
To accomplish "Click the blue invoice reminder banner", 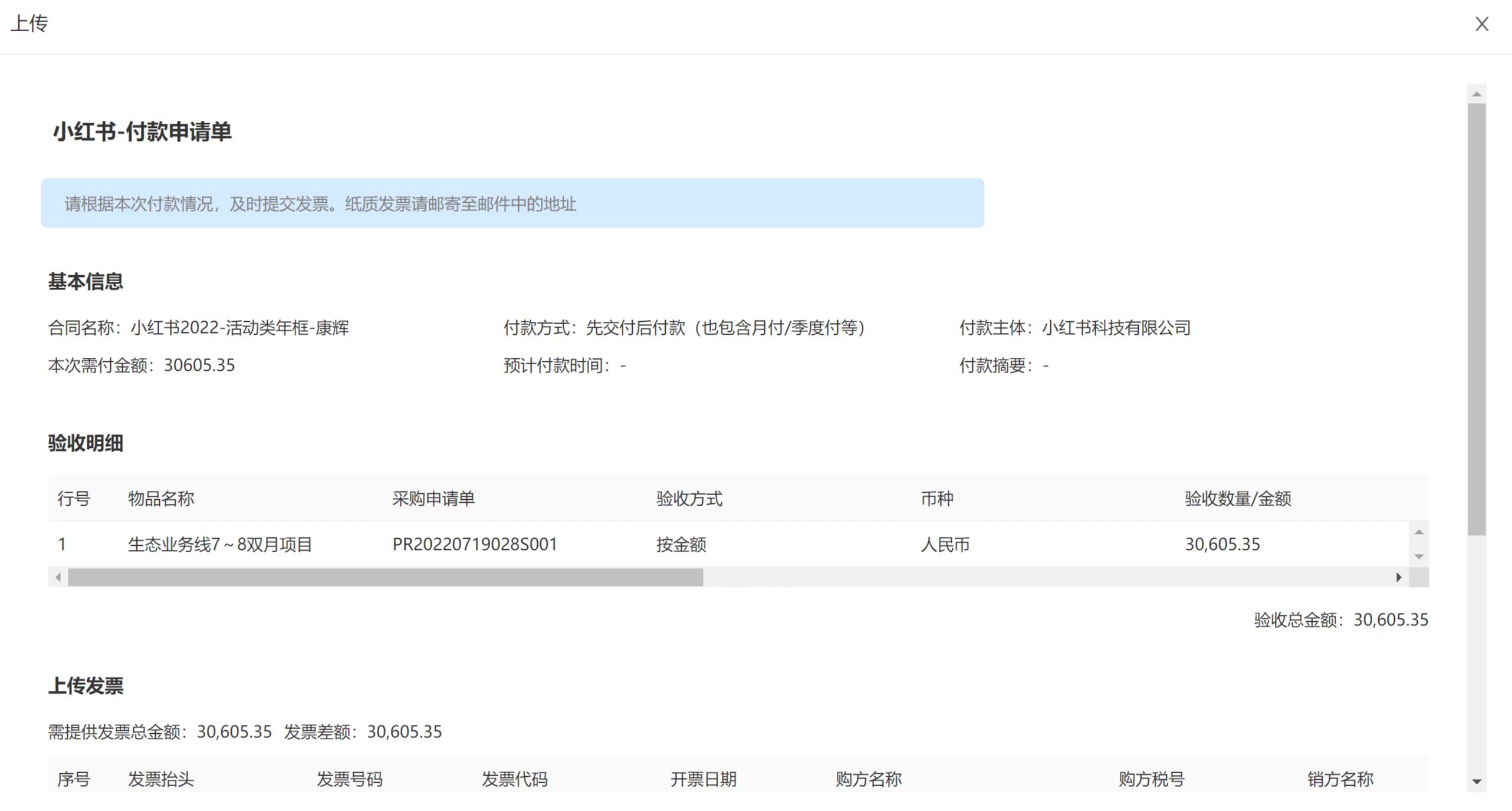I will click(x=512, y=203).
